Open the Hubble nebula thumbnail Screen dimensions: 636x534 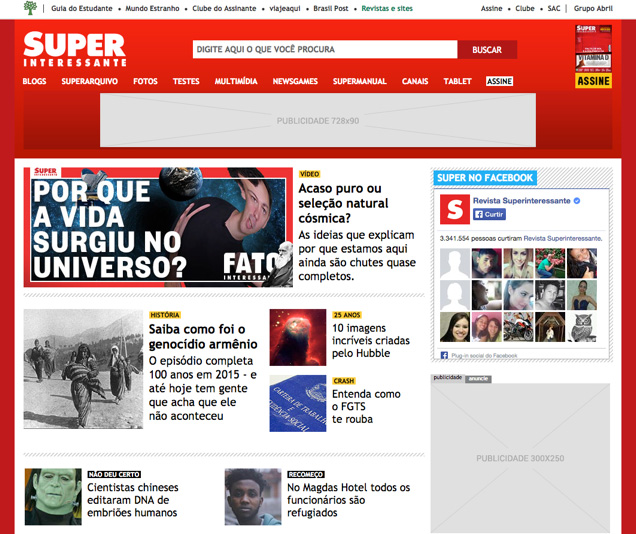coord(298,337)
